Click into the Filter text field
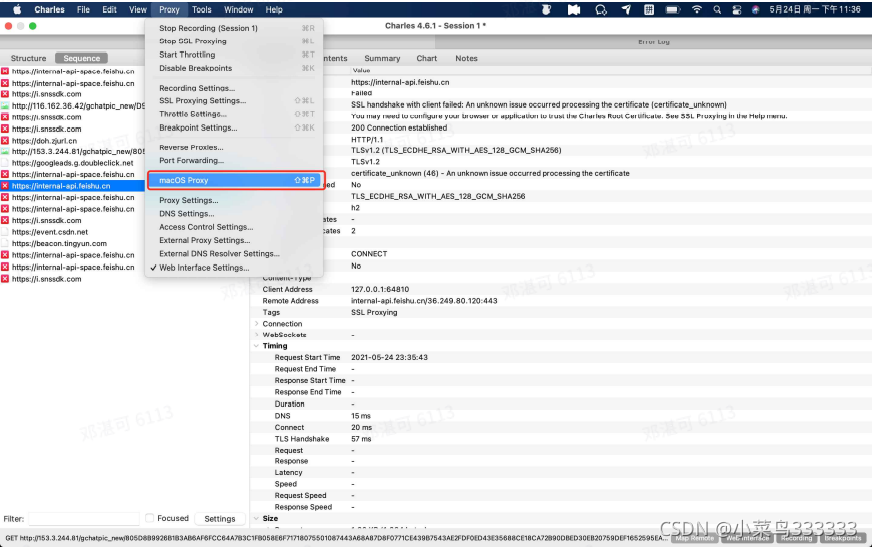The width and height of the screenshot is (872, 547). coord(83,519)
